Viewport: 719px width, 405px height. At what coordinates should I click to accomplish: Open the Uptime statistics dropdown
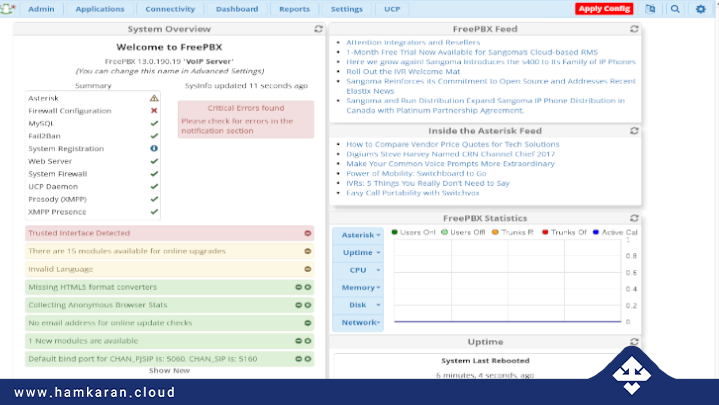tap(358, 252)
